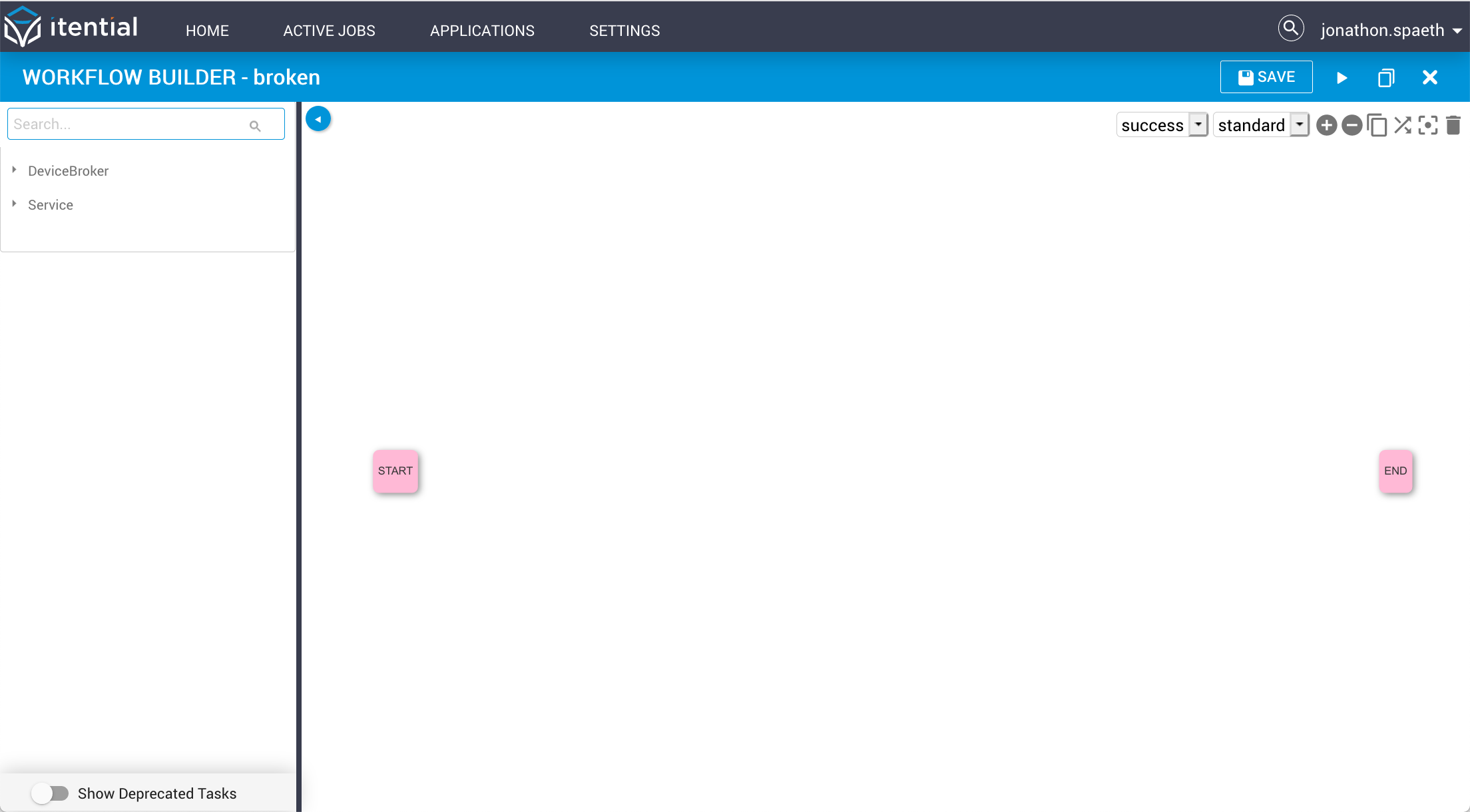Screen dimensions: 1470x812
Task: Click the Service label
Action: [x=51, y=205]
